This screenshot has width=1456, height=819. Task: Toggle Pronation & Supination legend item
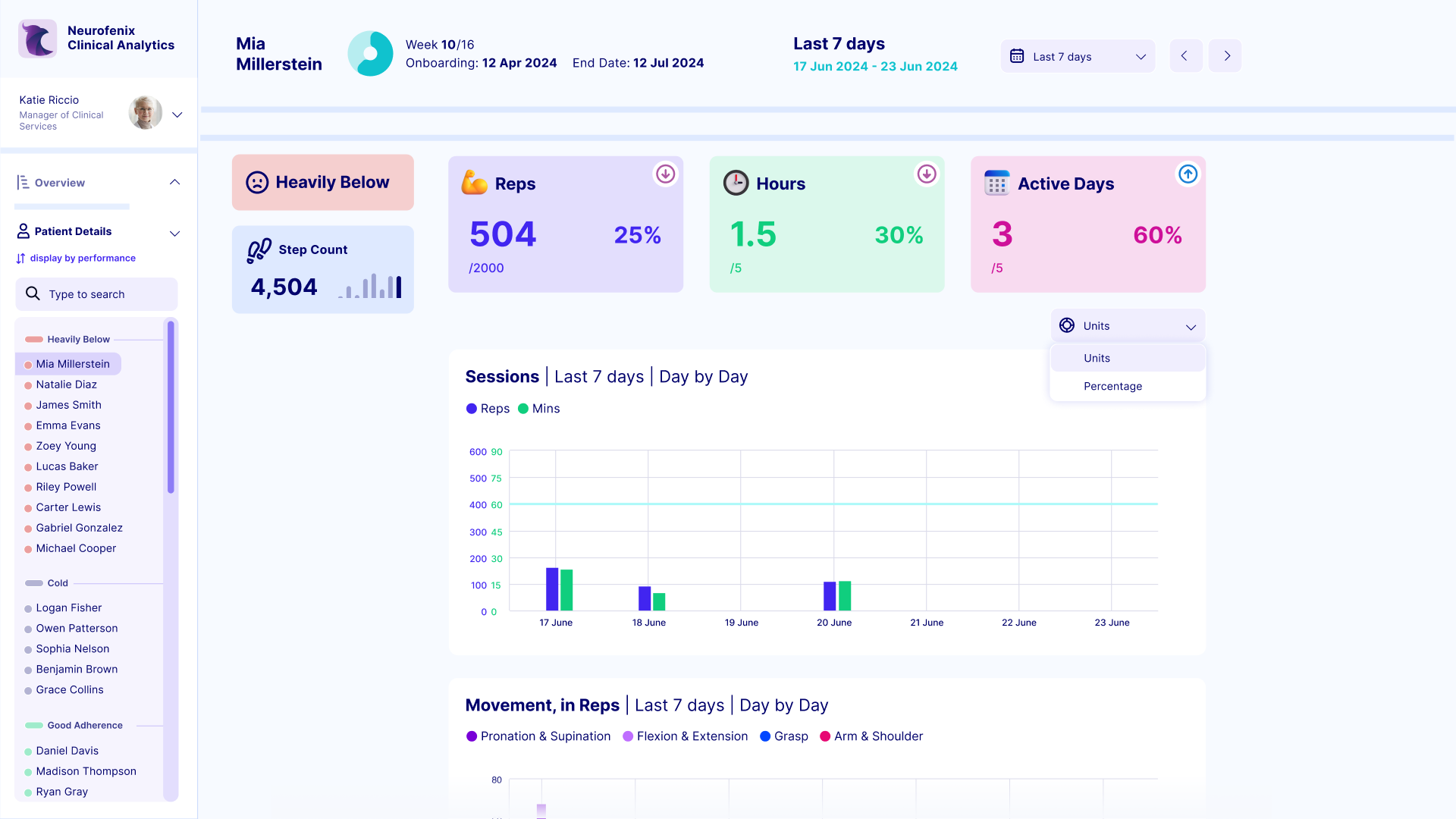(538, 736)
